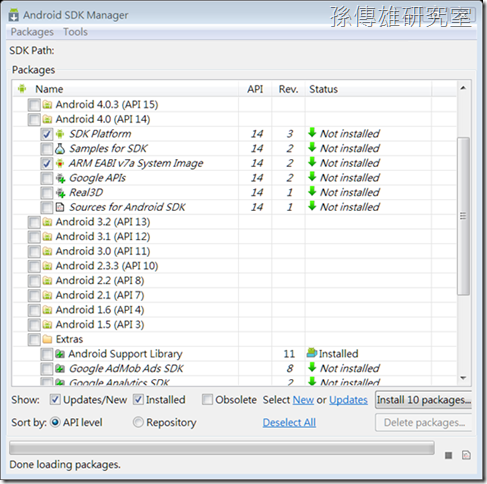Check the Real3D checkbox

(x=47, y=193)
